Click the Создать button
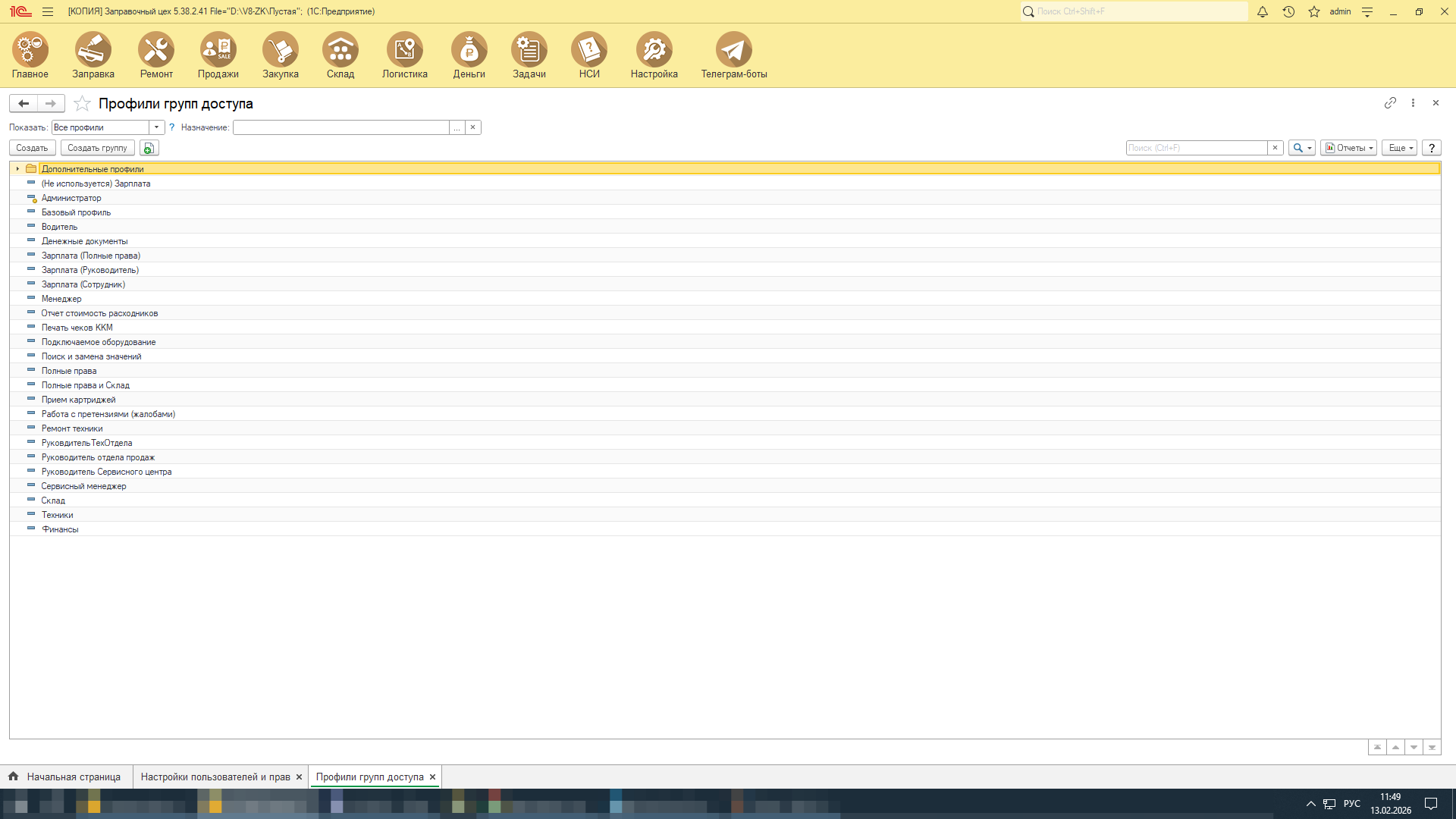The width and height of the screenshot is (1456, 819). point(32,148)
